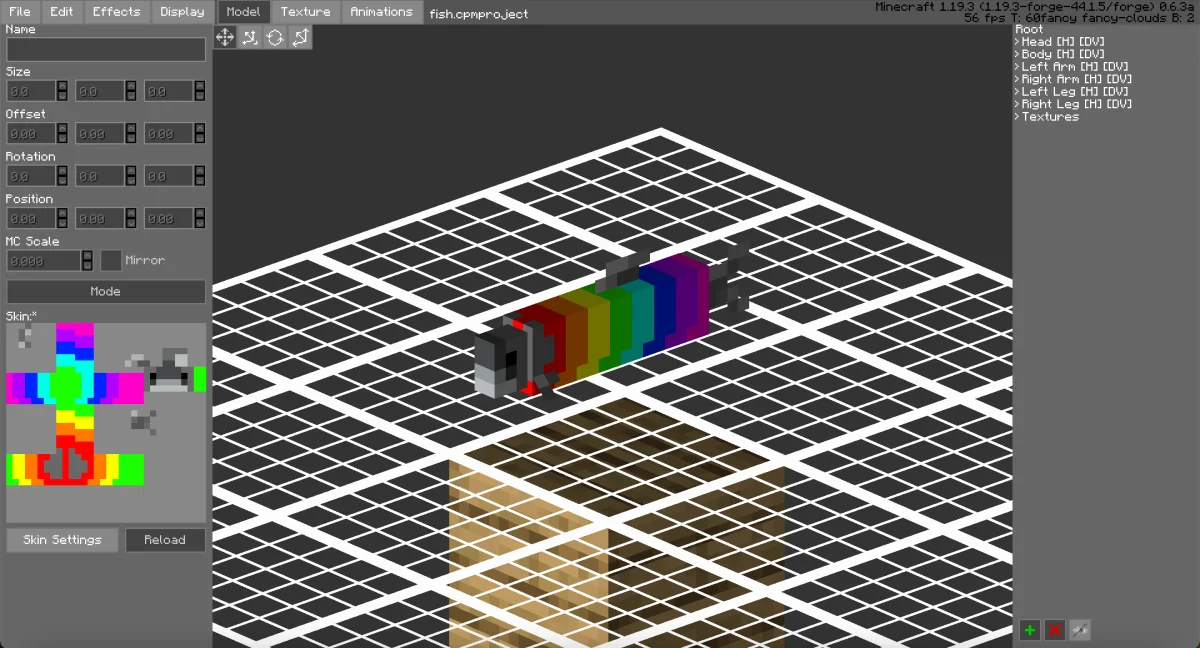Click the first Size value field

pyautogui.click(x=31, y=91)
